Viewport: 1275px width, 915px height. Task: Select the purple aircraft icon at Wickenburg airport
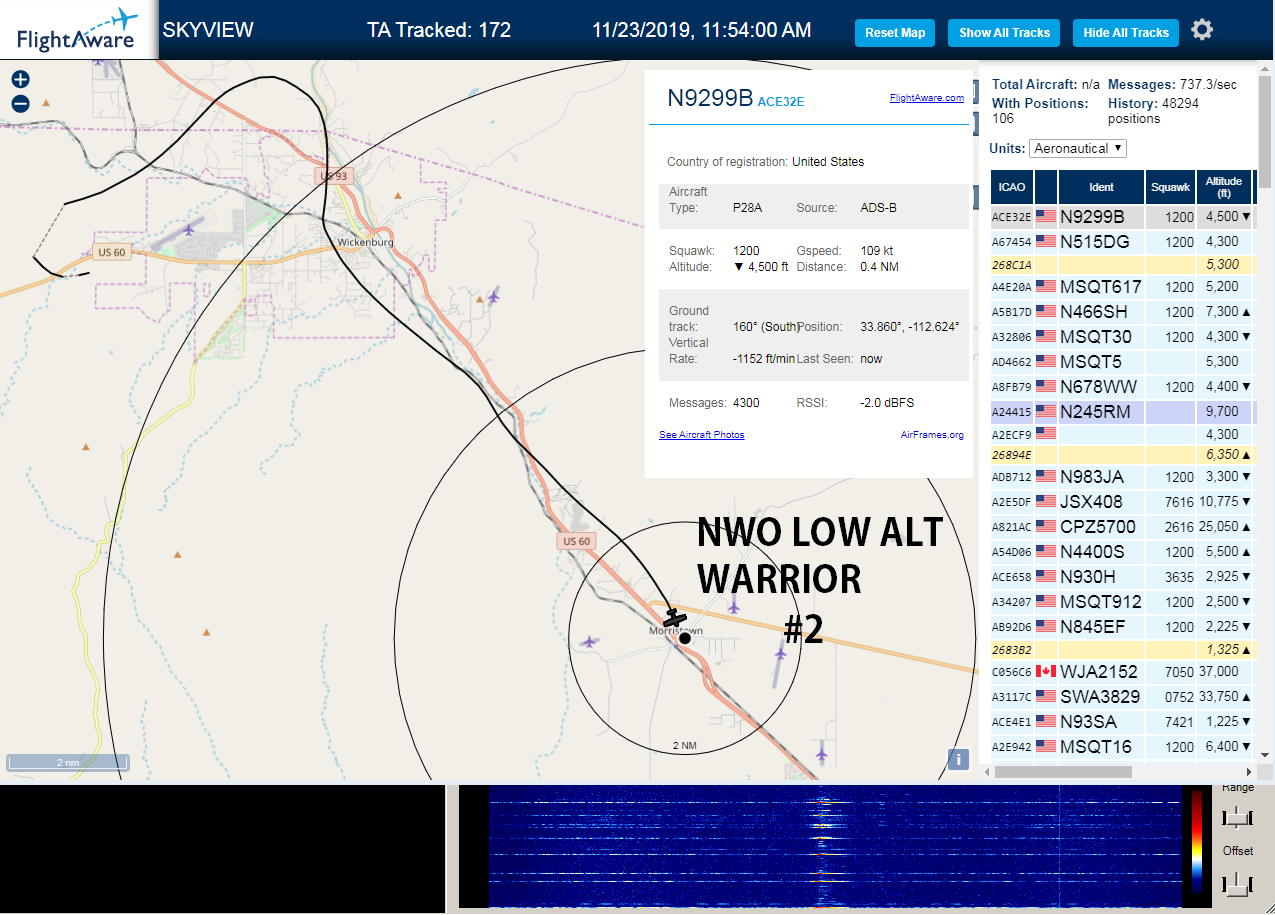pyautogui.click(x=189, y=230)
